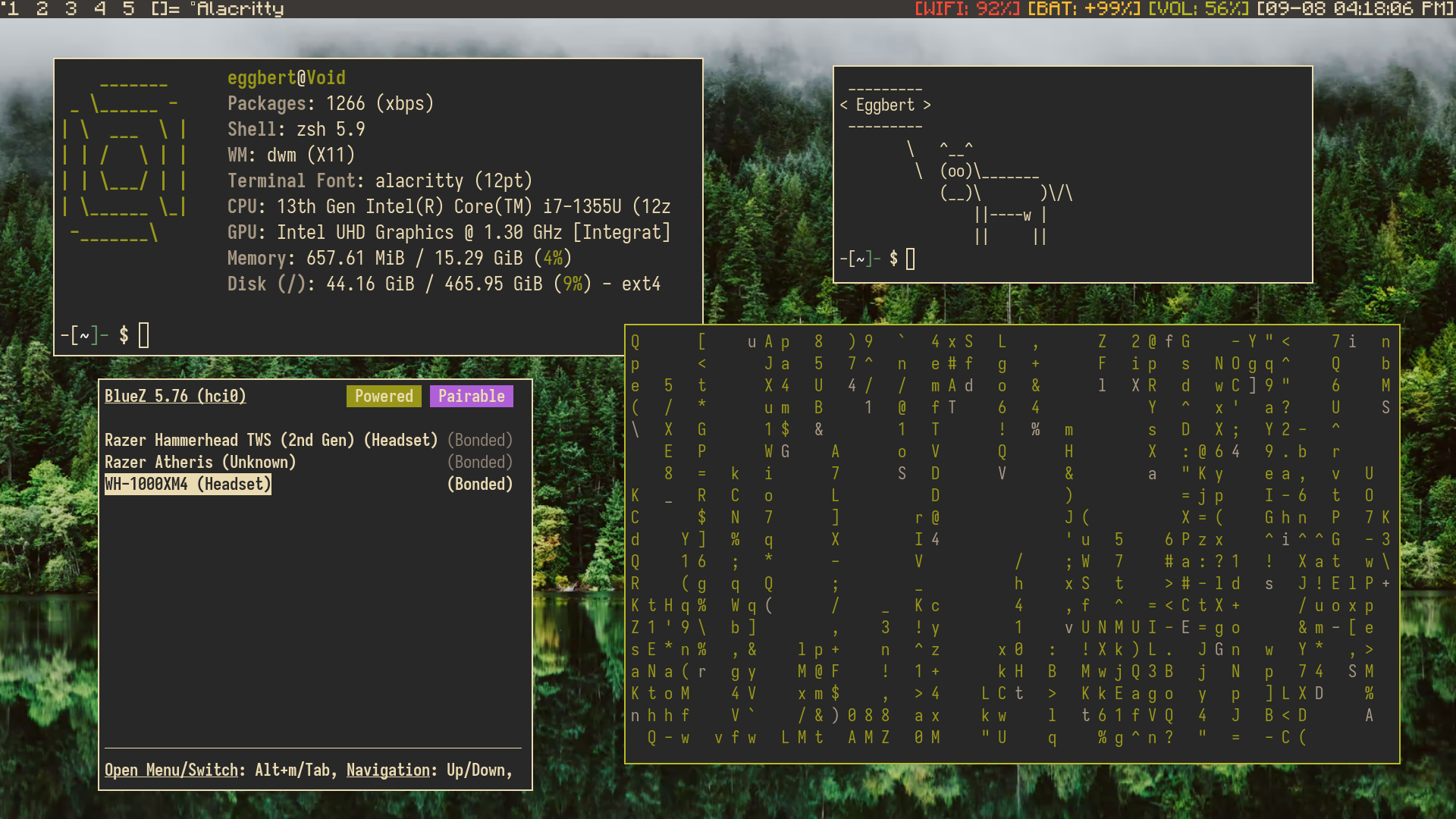The height and width of the screenshot is (819, 1456).
Task: Focus the matrix characters terminal window
Action: 1012,543
